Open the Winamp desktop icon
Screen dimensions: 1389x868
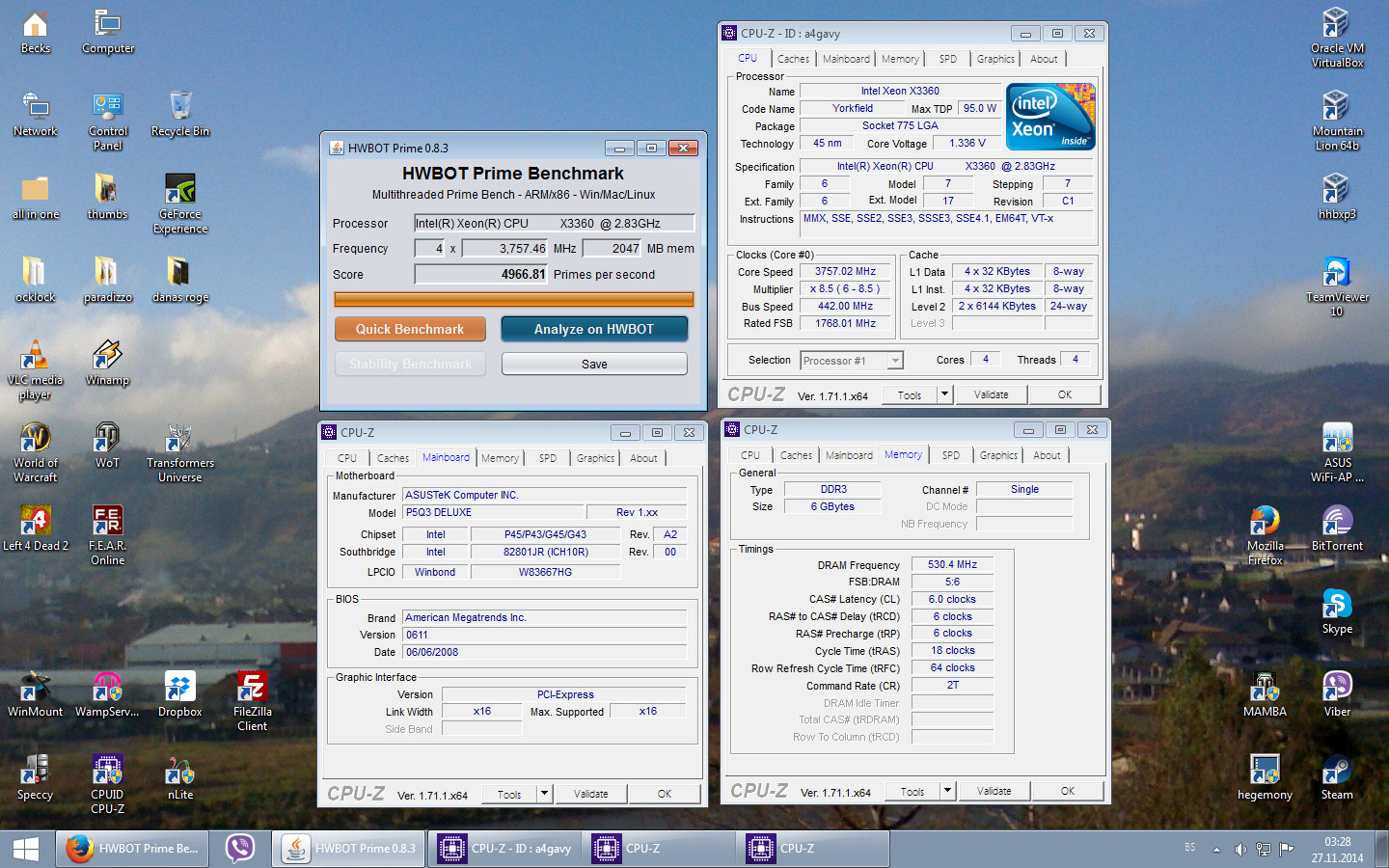pos(108,363)
